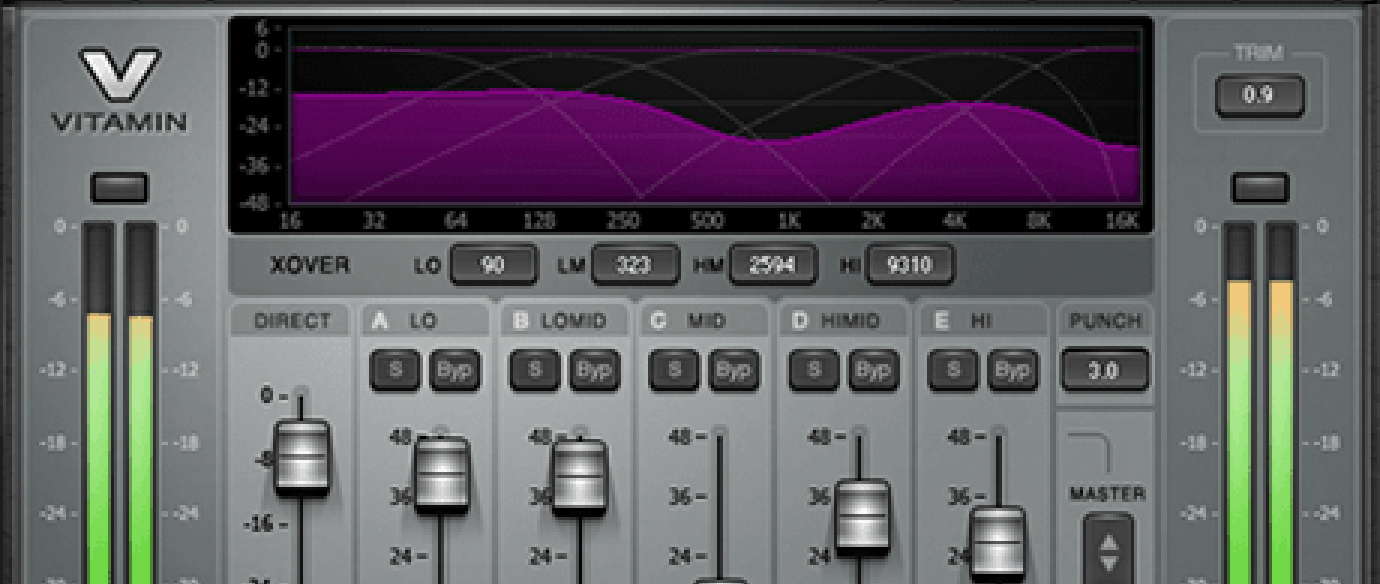Click the D HIMID band fader handle

pyautogui.click(x=863, y=517)
